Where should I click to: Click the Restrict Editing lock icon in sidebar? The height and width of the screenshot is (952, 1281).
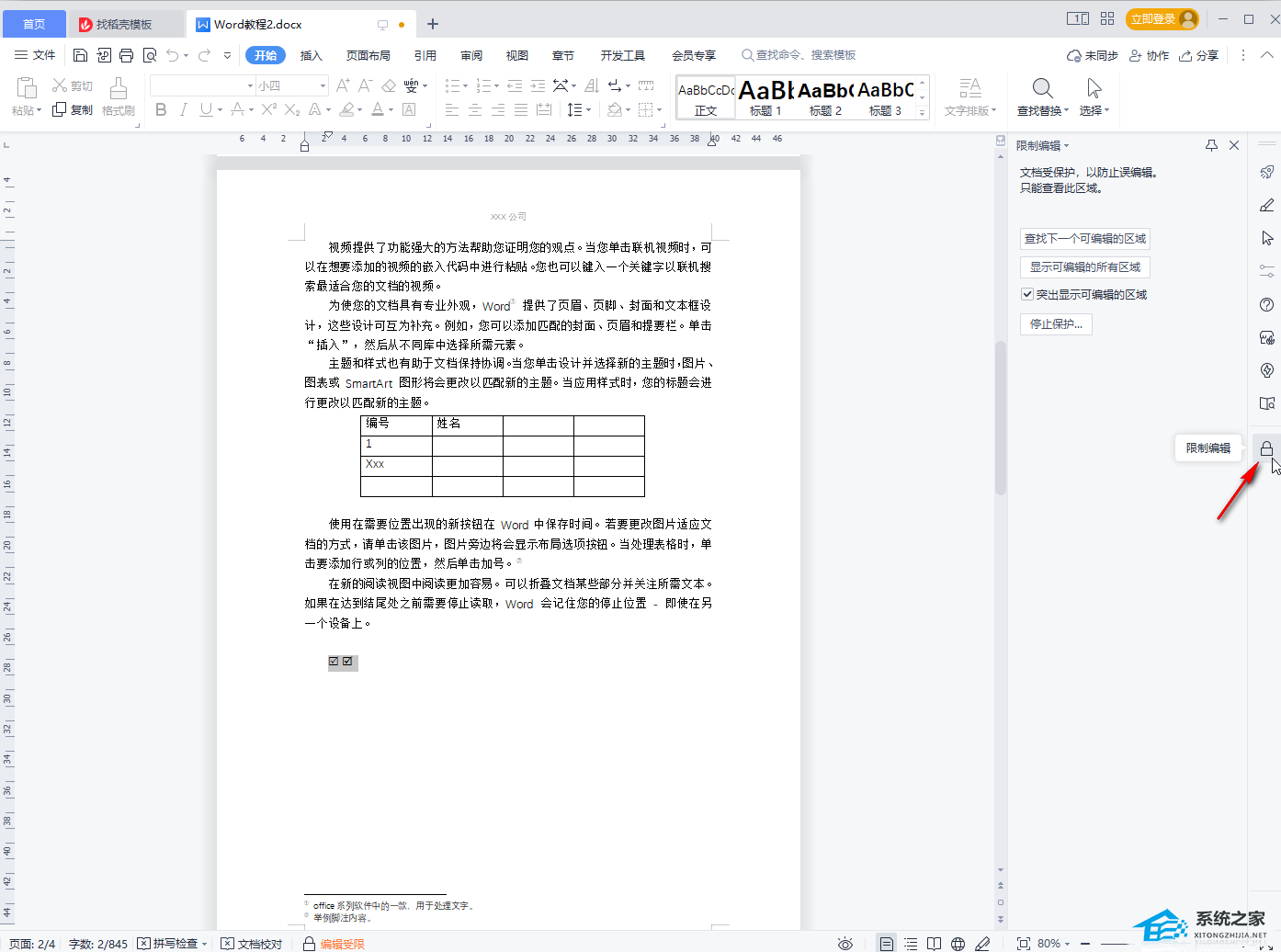click(x=1266, y=448)
